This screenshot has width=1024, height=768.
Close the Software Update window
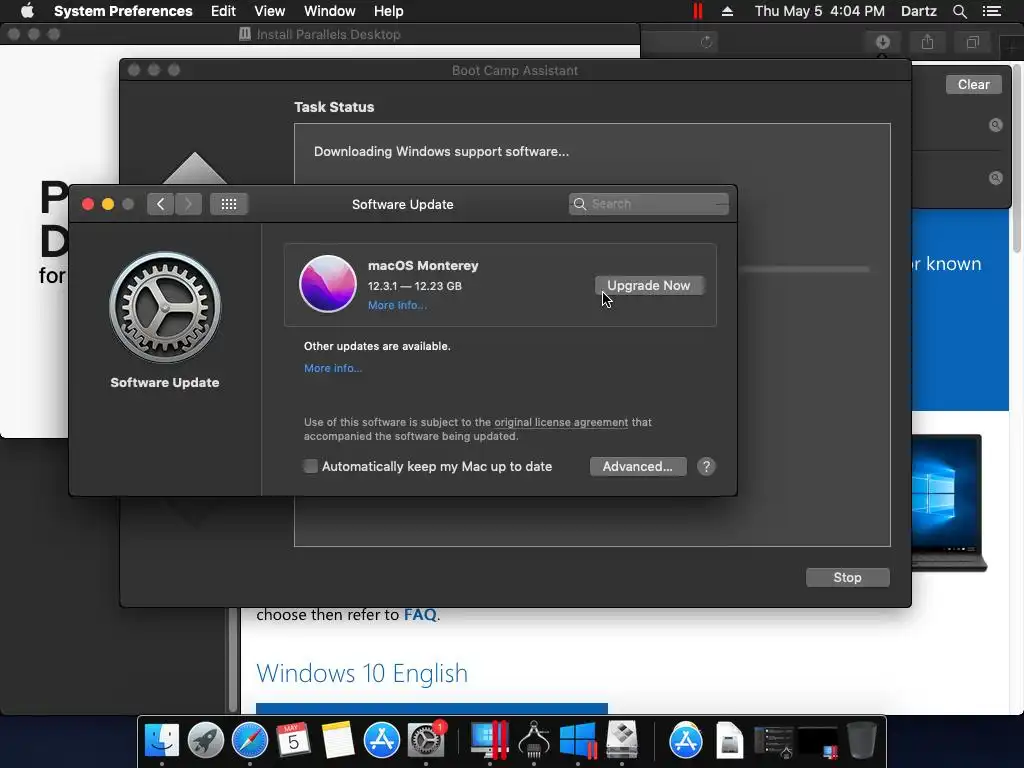[x=88, y=204]
